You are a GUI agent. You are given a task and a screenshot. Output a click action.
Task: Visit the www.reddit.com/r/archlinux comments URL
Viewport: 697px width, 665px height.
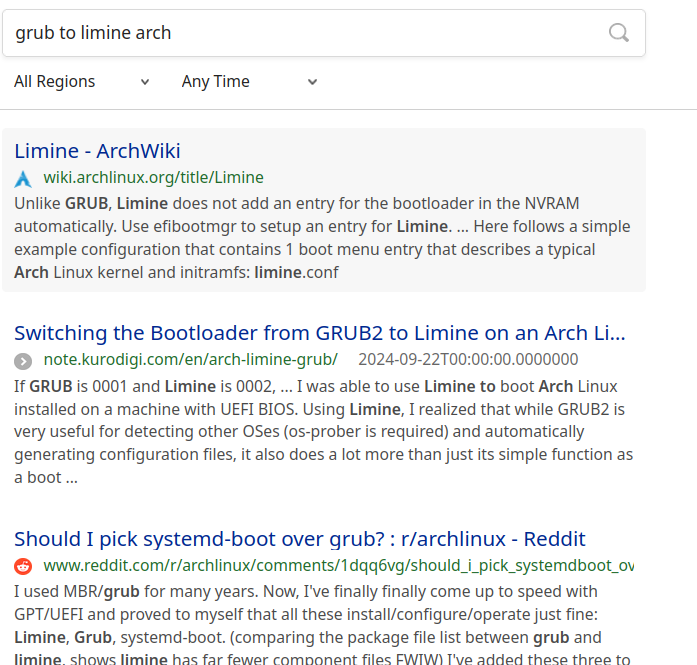[339, 565]
